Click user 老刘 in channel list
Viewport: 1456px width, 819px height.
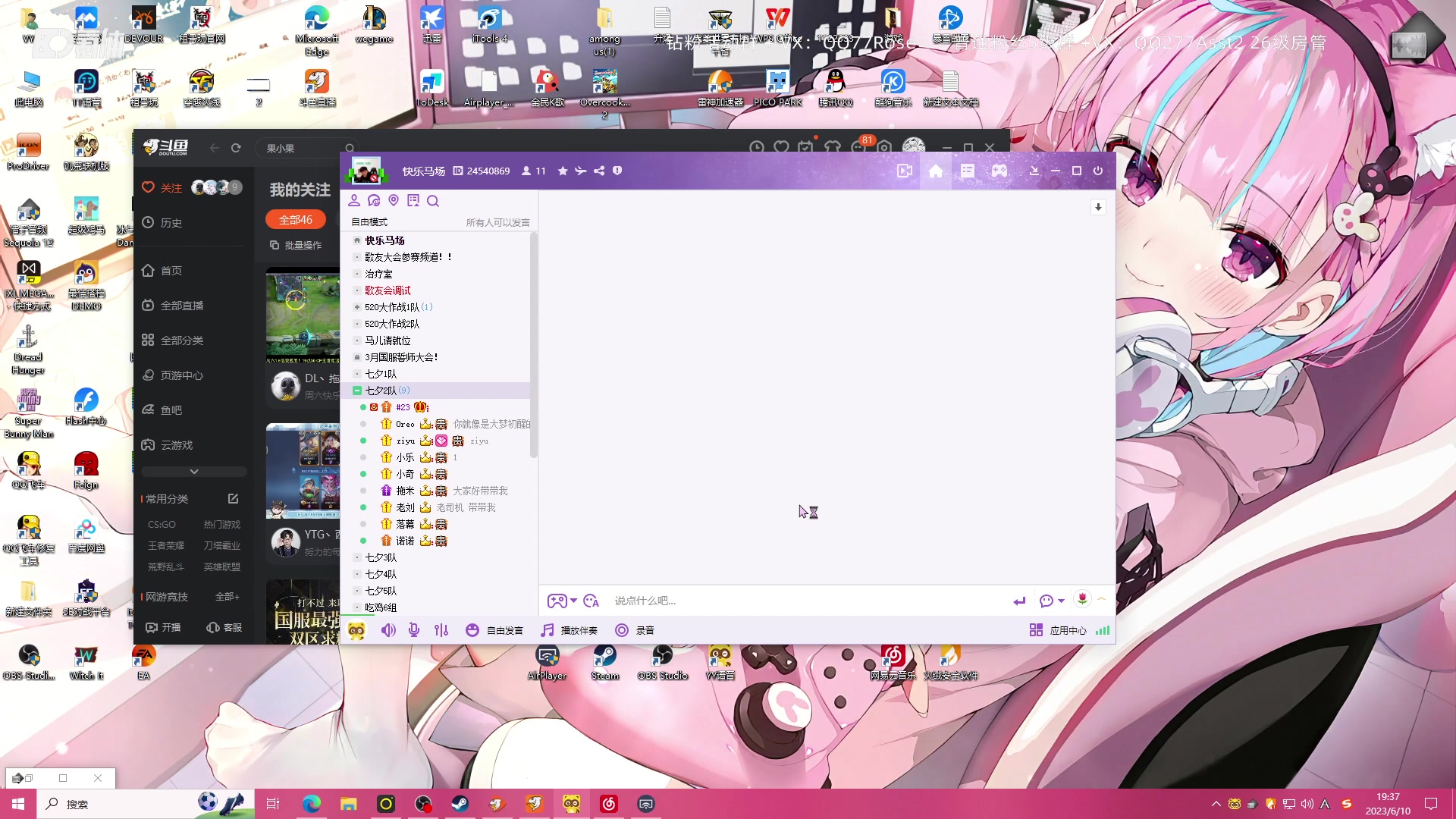(x=405, y=507)
